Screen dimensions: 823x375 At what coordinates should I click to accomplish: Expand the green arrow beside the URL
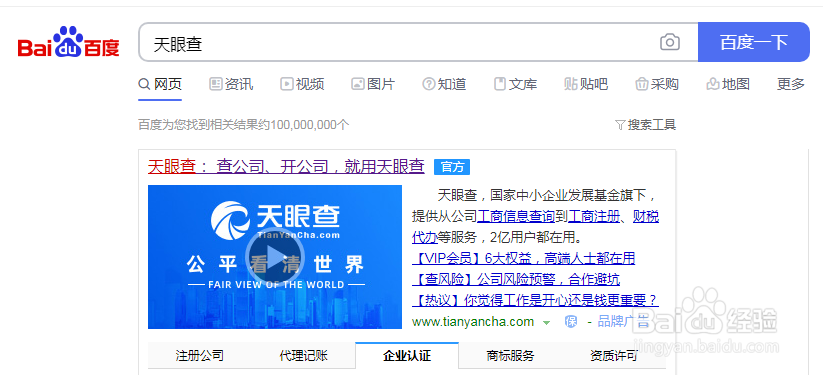(546, 322)
